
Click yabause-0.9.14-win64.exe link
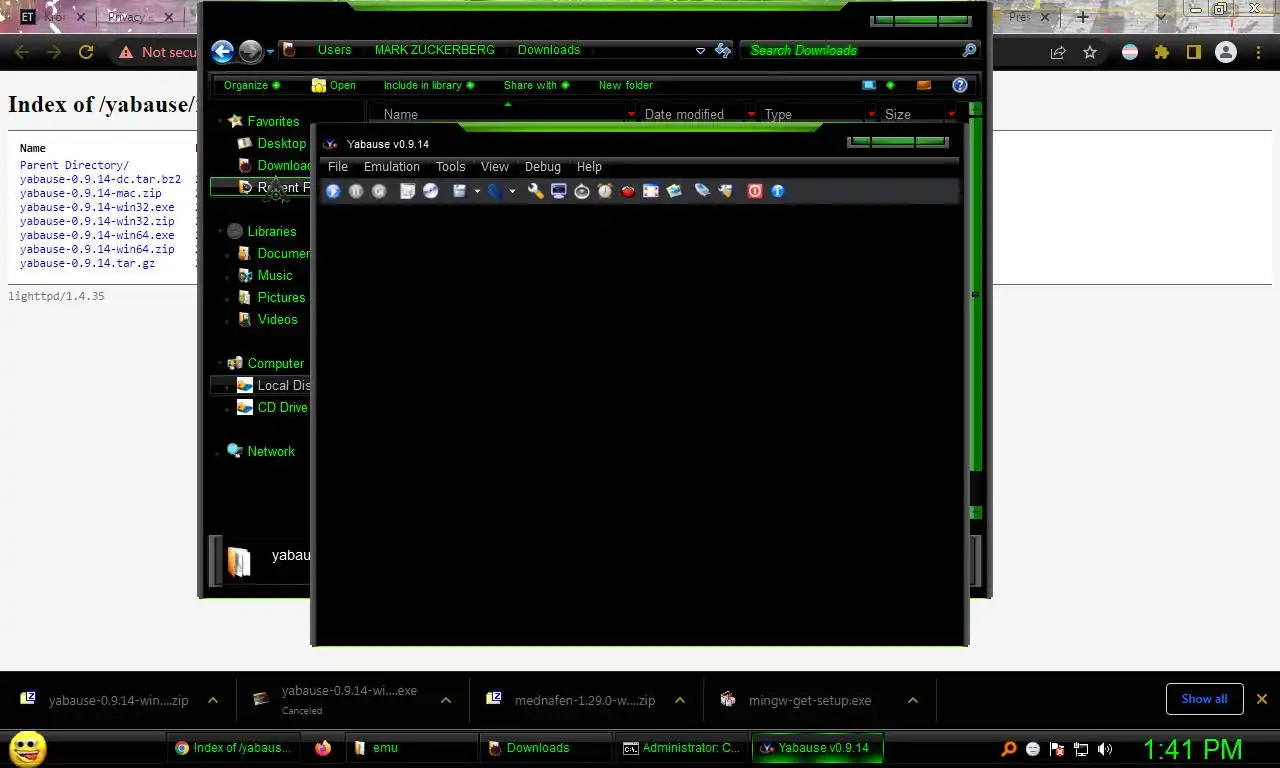pyautogui.click(x=97, y=235)
